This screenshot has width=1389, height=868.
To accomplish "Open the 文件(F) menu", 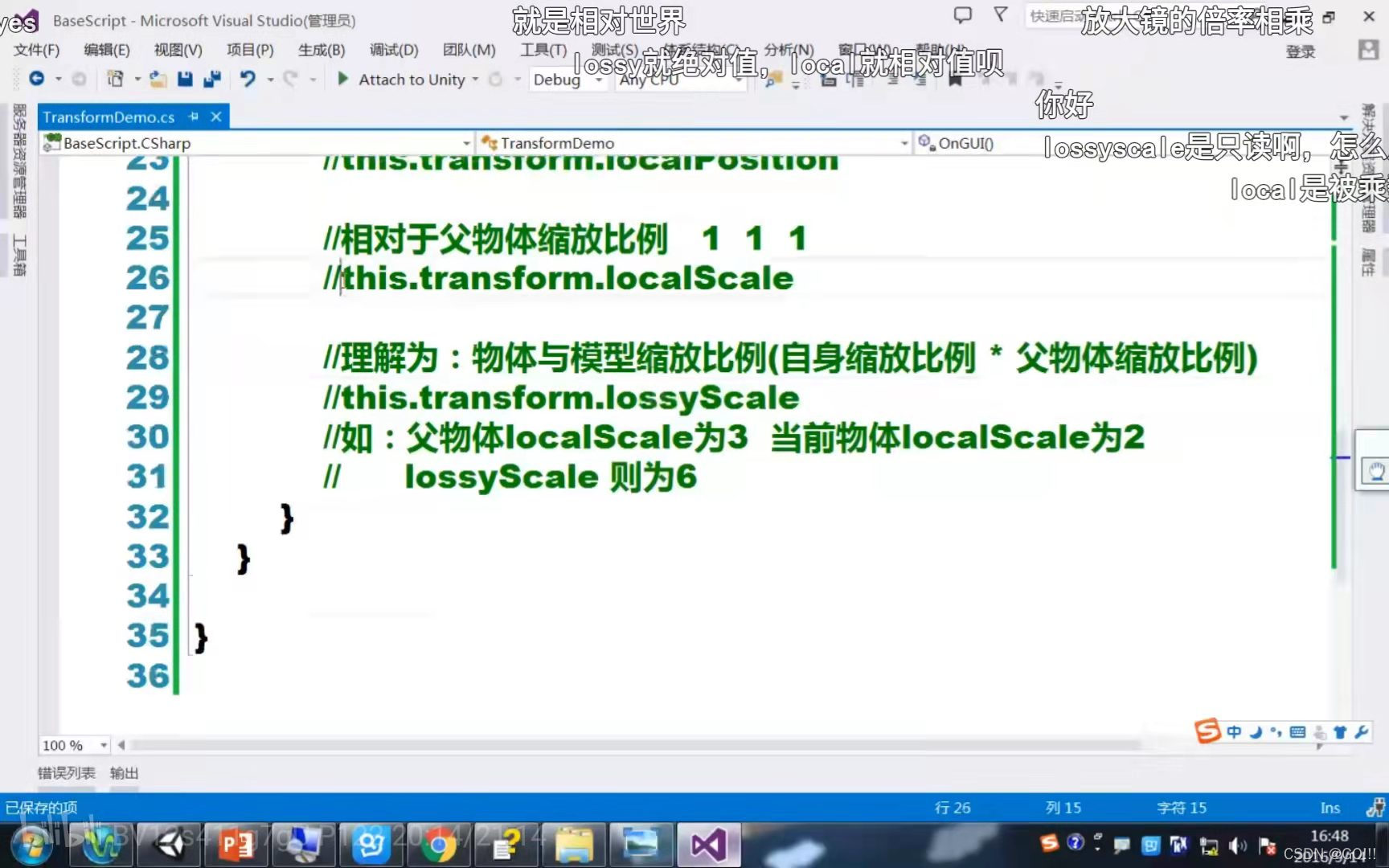I will click(36, 50).
